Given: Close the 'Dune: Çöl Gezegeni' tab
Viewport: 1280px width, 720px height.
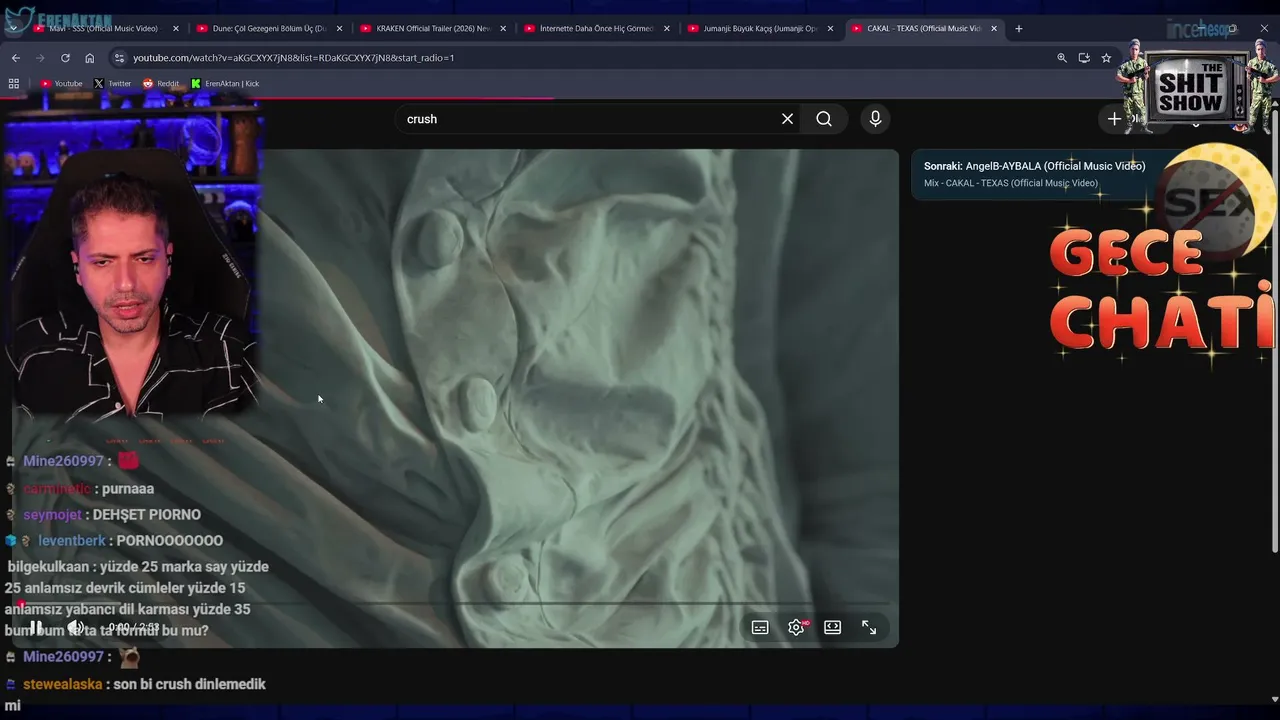Looking at the screenshot, I should tap(339, 29).
